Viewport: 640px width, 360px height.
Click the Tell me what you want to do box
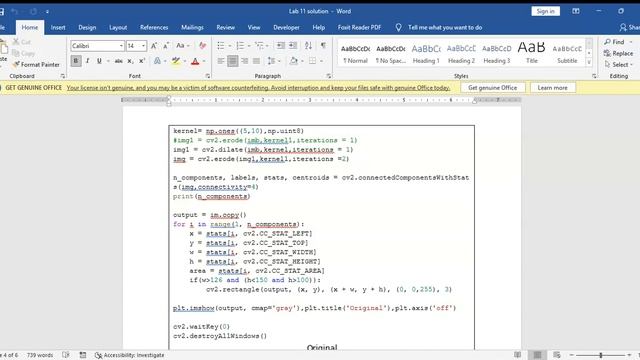(445, 27)
